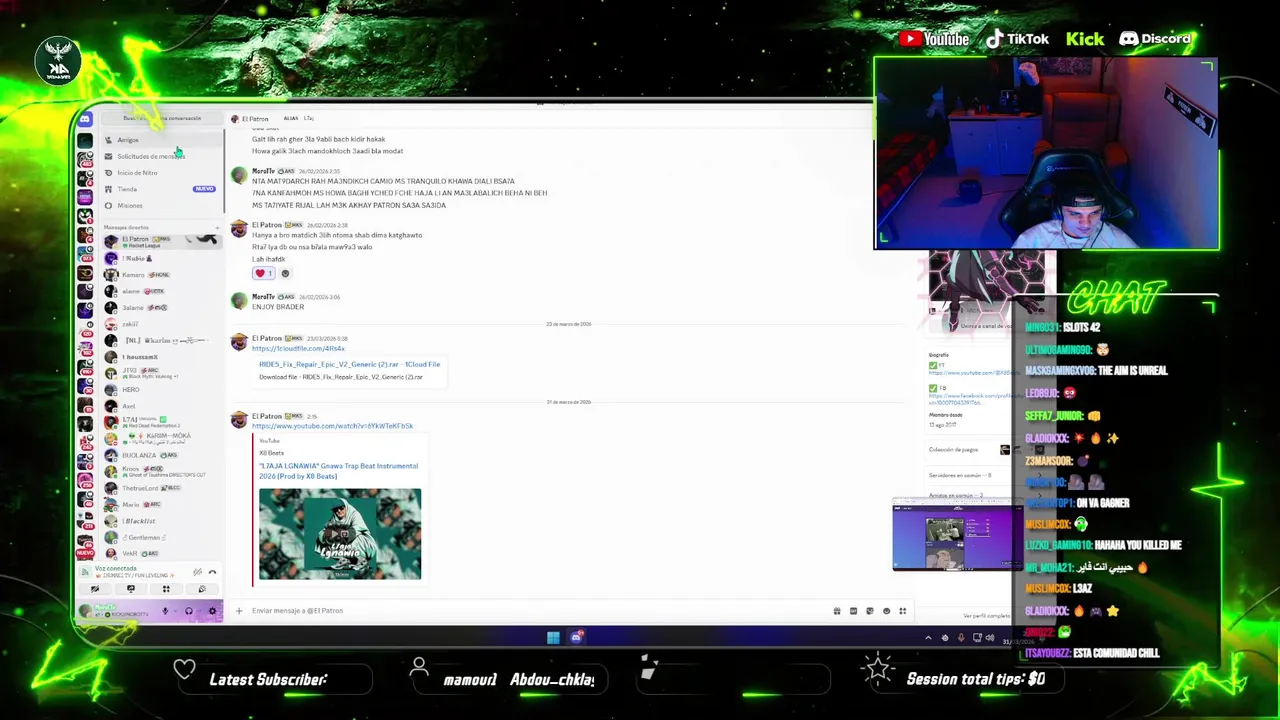Click Ver perfil completo
1280x720 pixels.
pos(987,616)
